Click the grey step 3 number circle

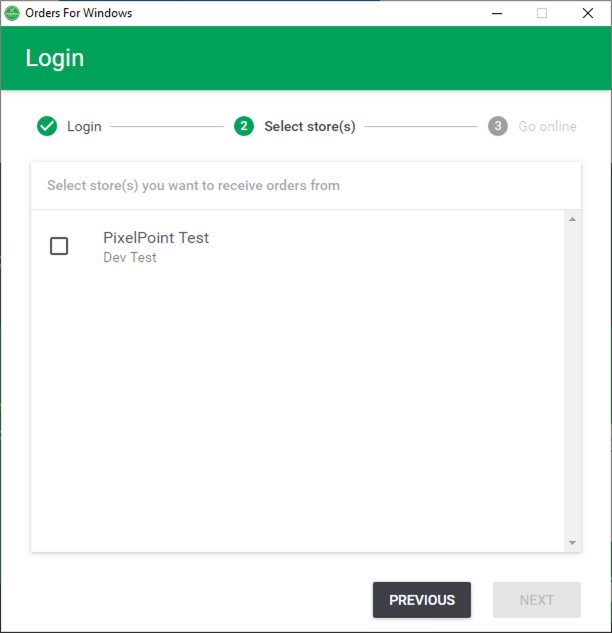tap(498, 126)
